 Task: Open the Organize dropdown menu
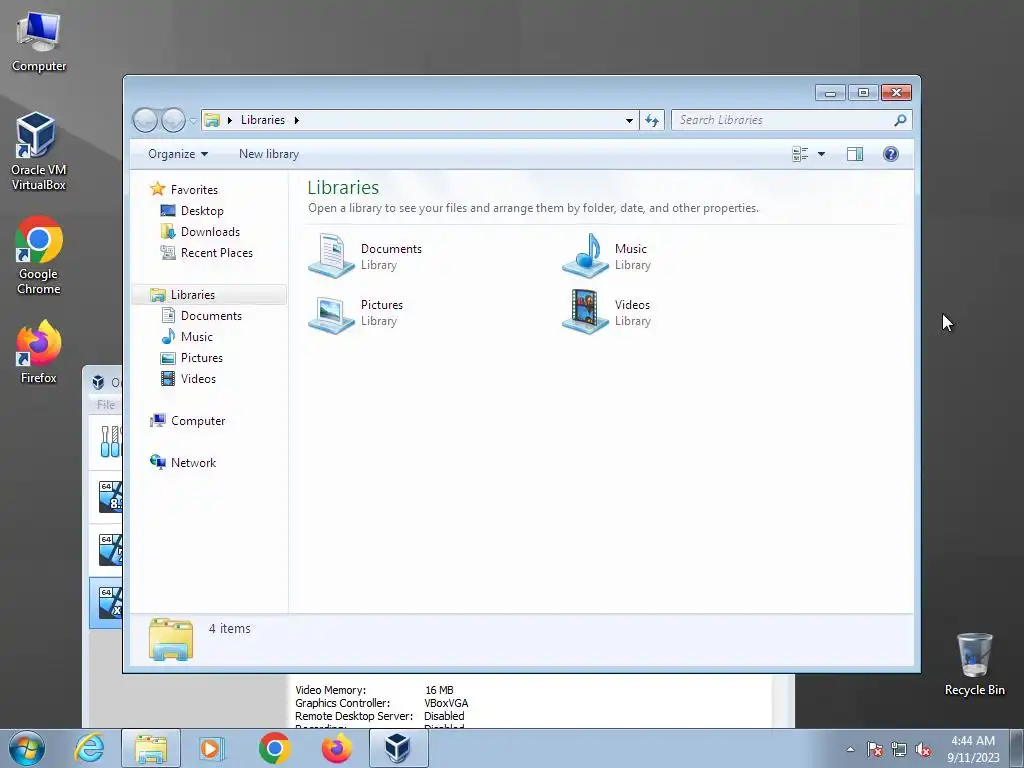(178, 154)
